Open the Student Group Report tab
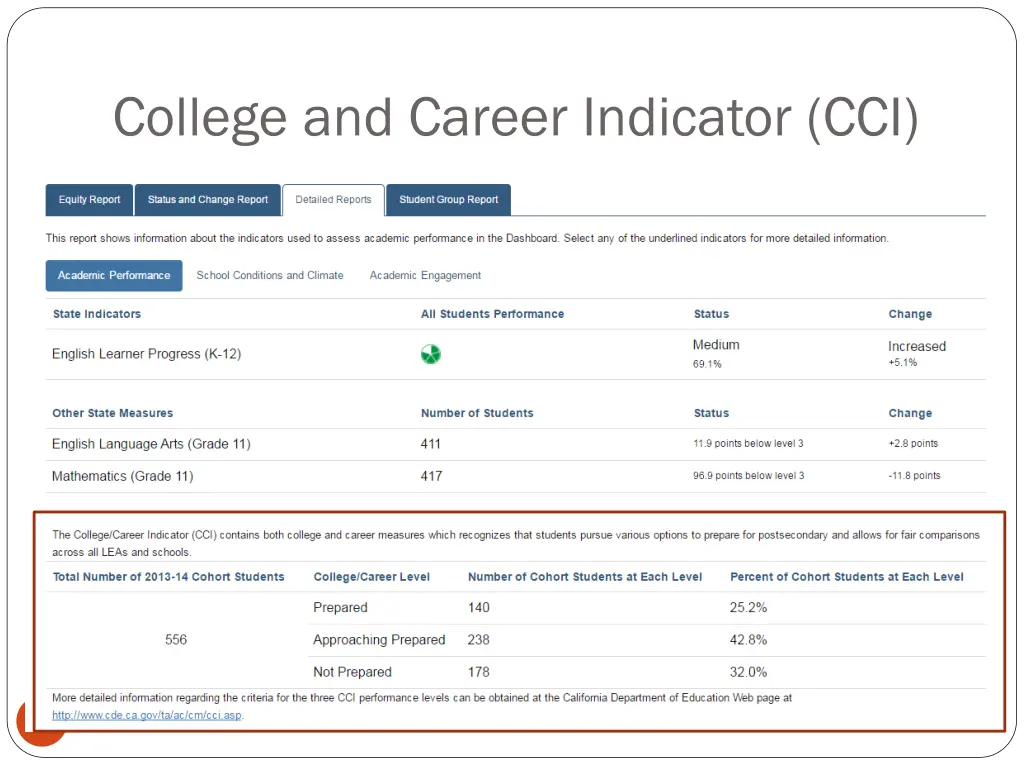Screen dimensions: 1024x768 [448, 200]
